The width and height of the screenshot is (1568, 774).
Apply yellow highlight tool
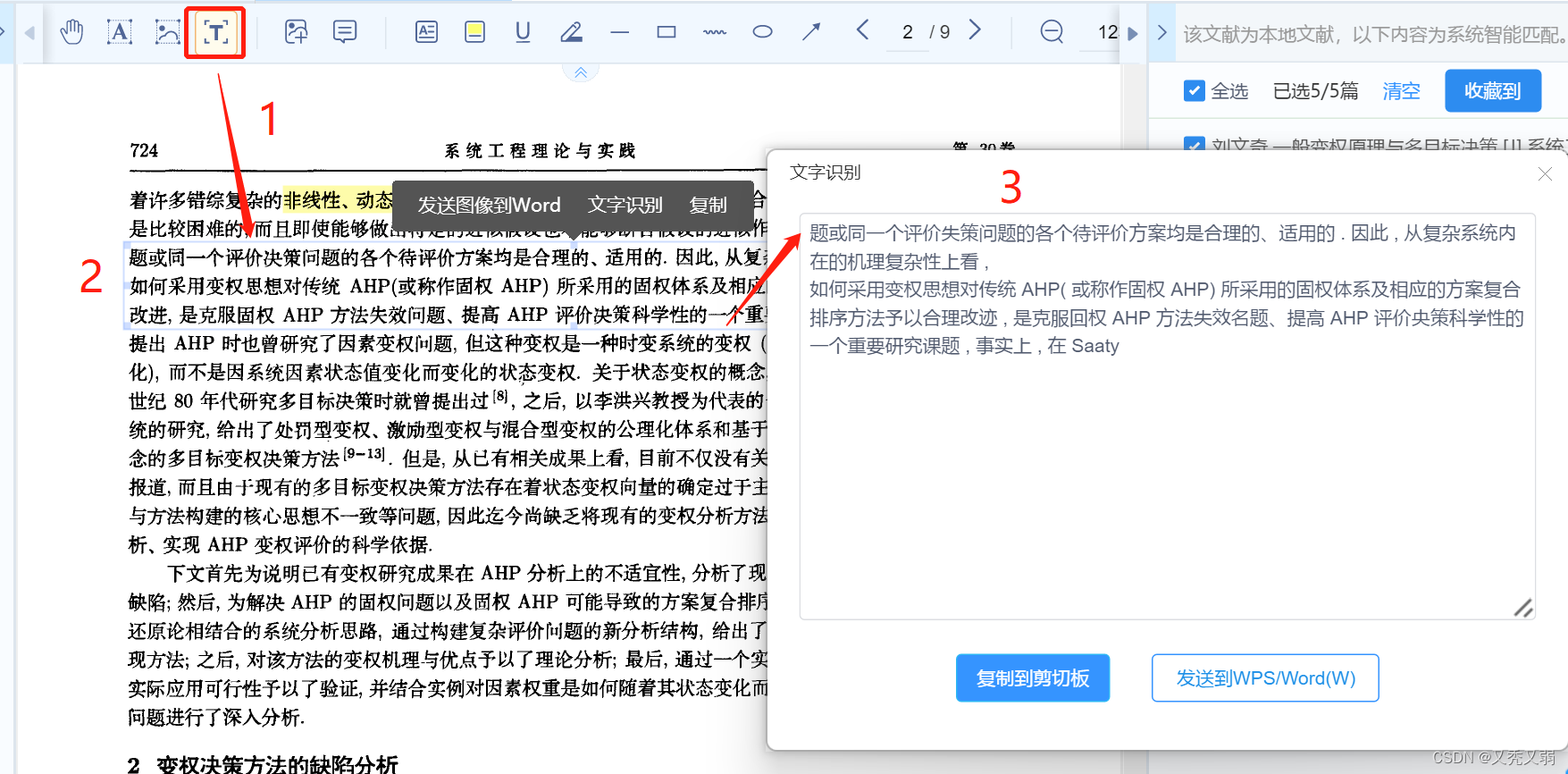(x=475, y=32)
